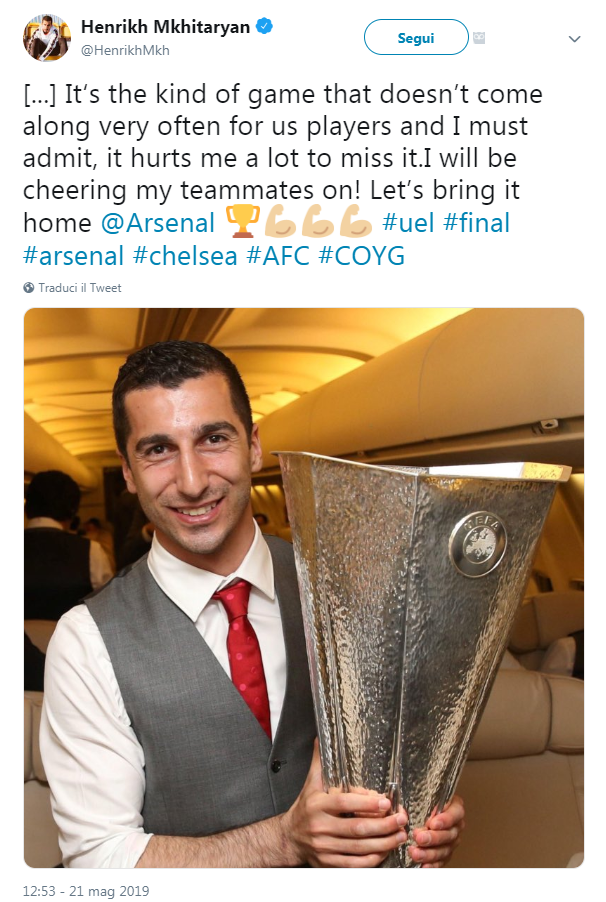The image size is (606, 902).
Task: Follow the account with Segui button
Action: (416, 37)
